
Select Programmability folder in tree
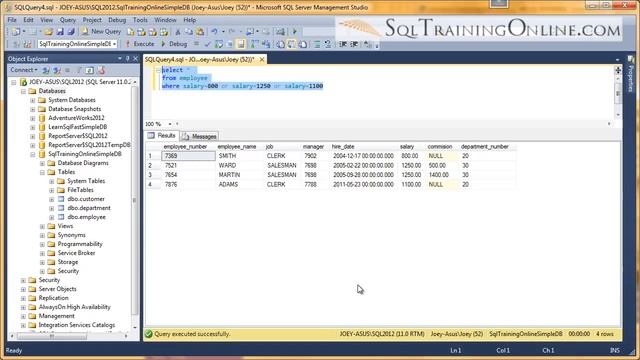coord(80,244)
